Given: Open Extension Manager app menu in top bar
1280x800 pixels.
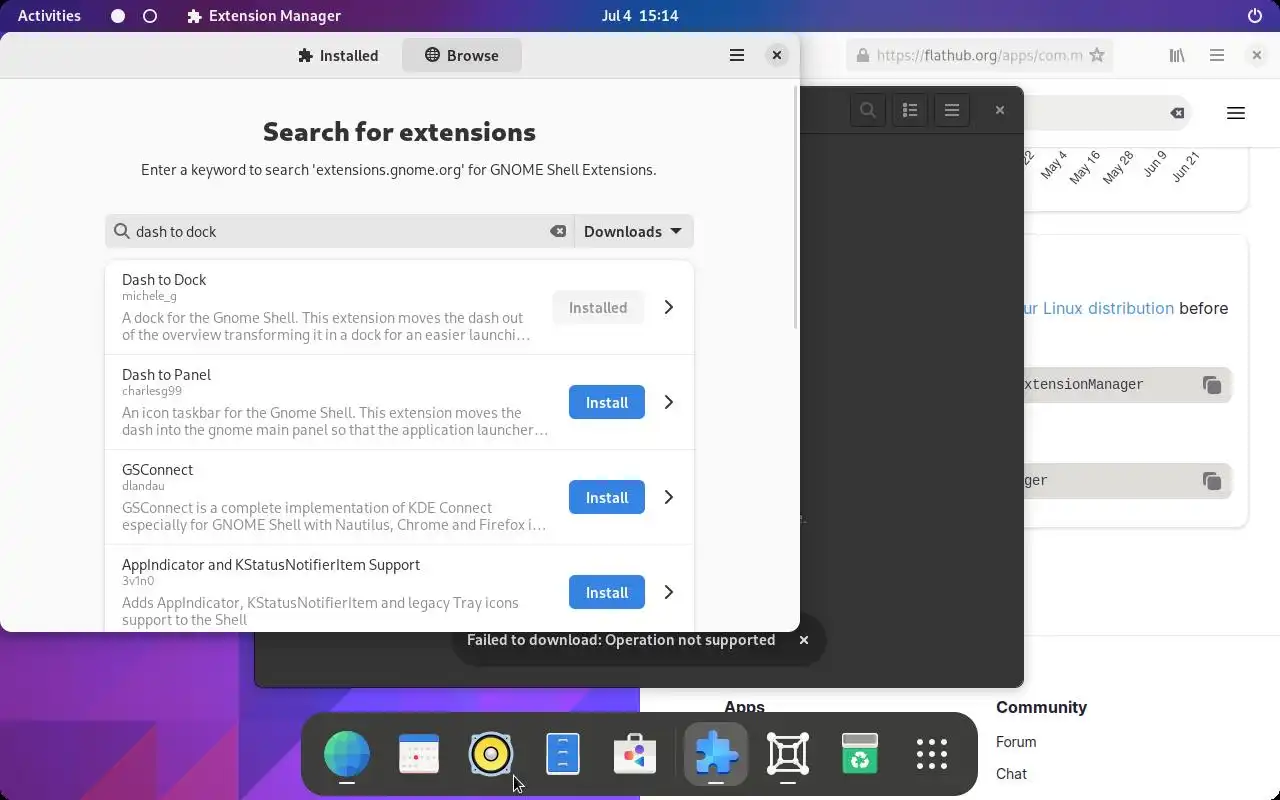Looking at the screenshot, I should click(x=264, y=16).
